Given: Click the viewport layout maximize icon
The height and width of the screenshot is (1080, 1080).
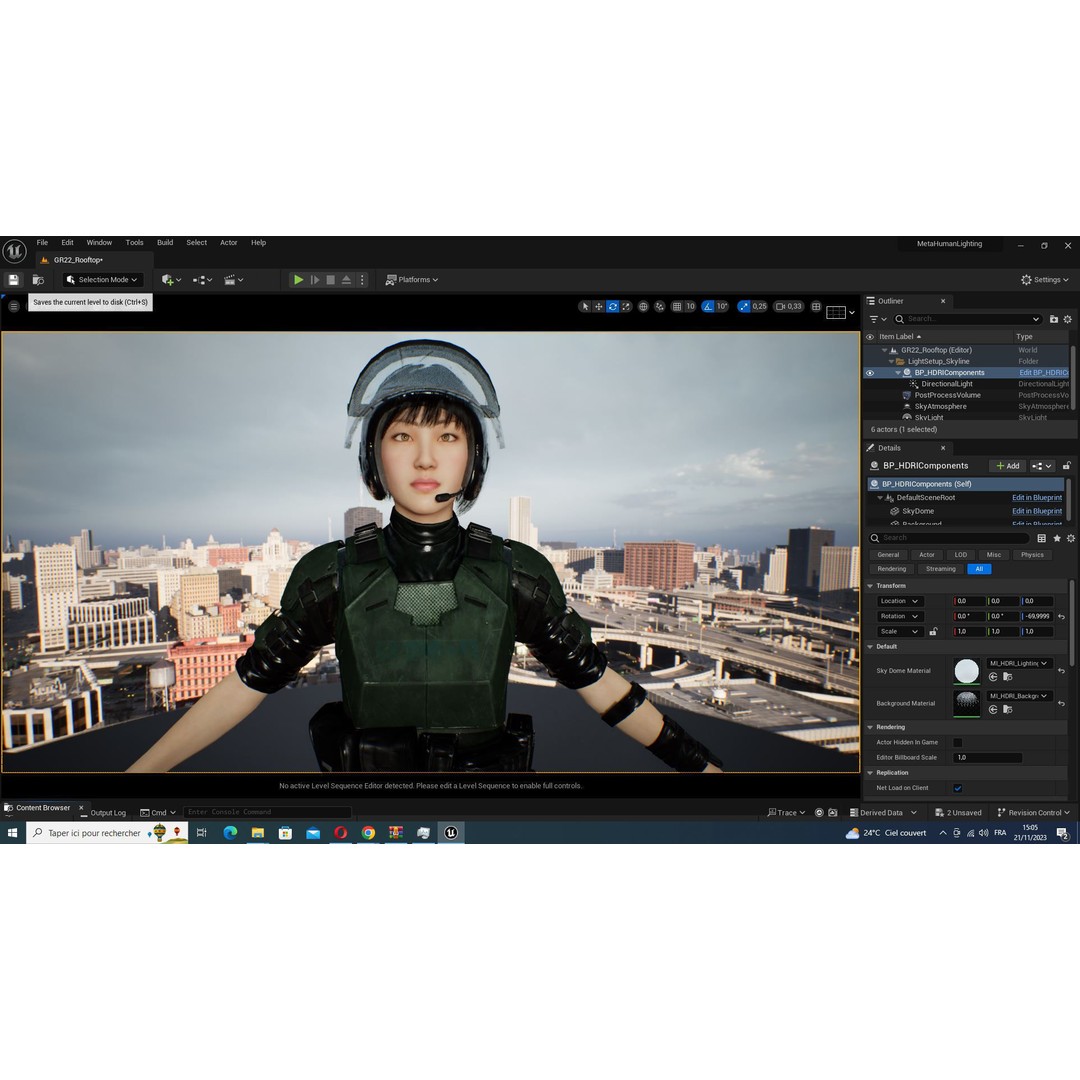Looking at the screenshot, I should pyautogui.click(x=816, y=307).
